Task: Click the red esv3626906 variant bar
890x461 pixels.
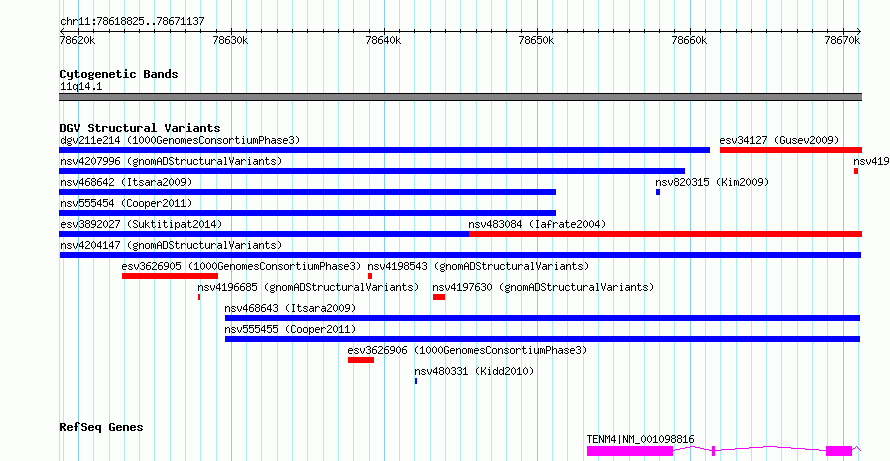Action: 361,360
